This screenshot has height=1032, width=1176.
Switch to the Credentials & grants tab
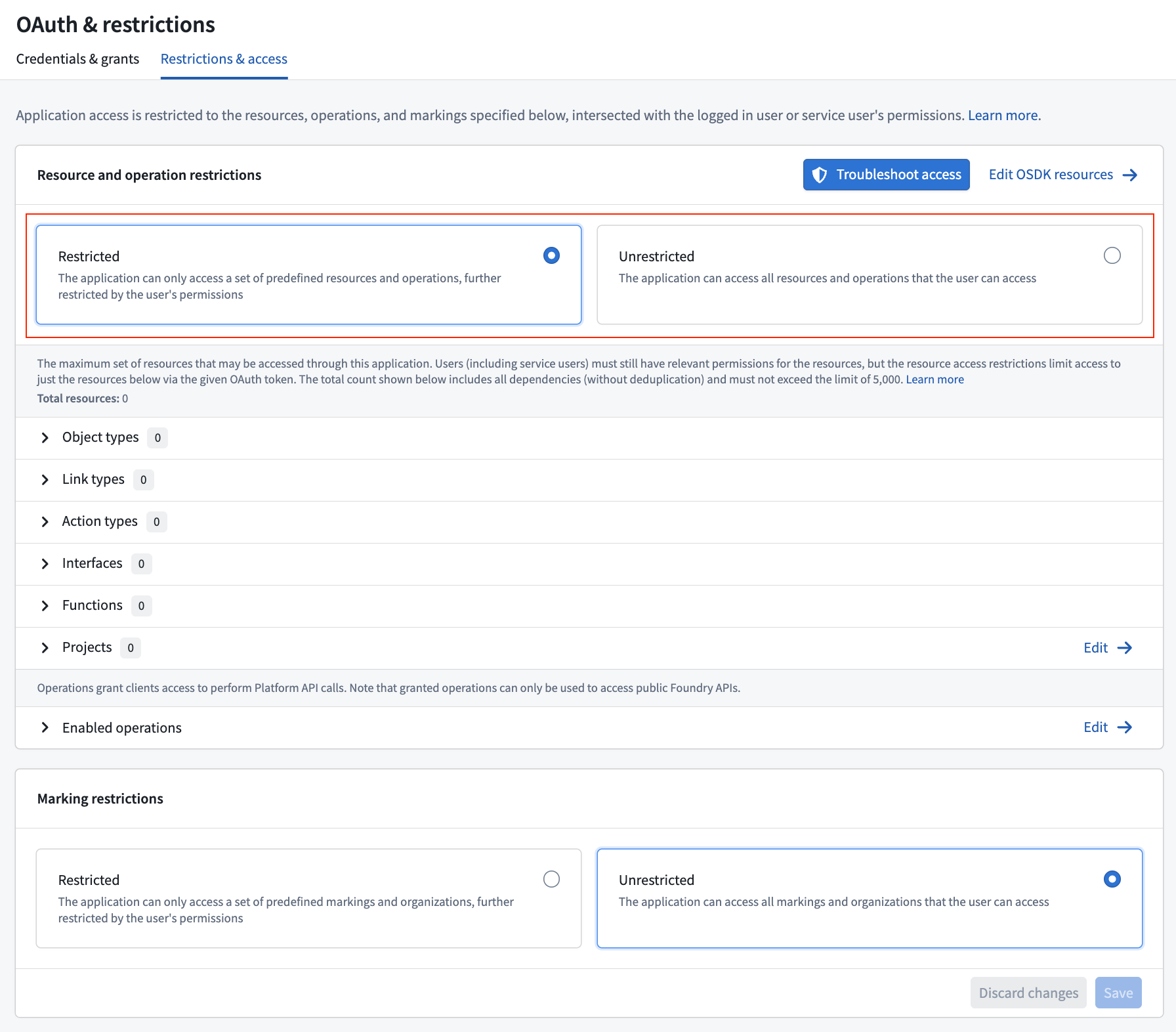[x=77, y=59]
